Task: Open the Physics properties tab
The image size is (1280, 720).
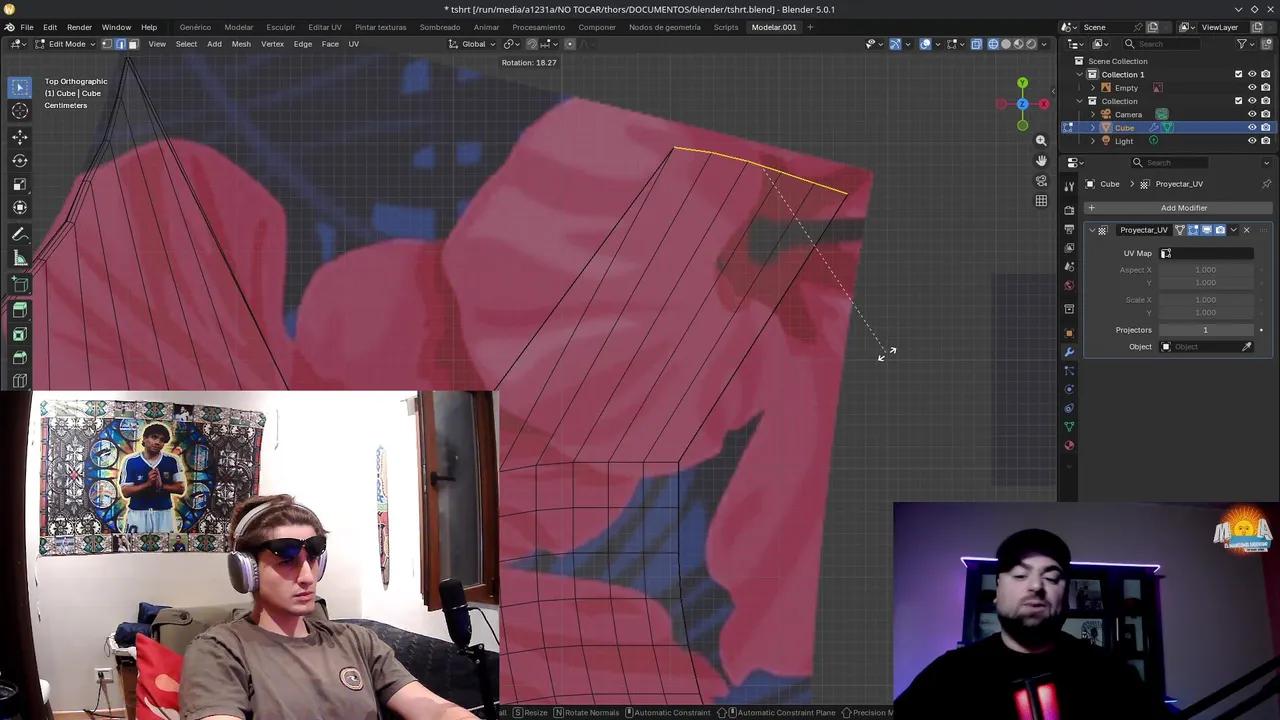Action: coord(1069,389)
